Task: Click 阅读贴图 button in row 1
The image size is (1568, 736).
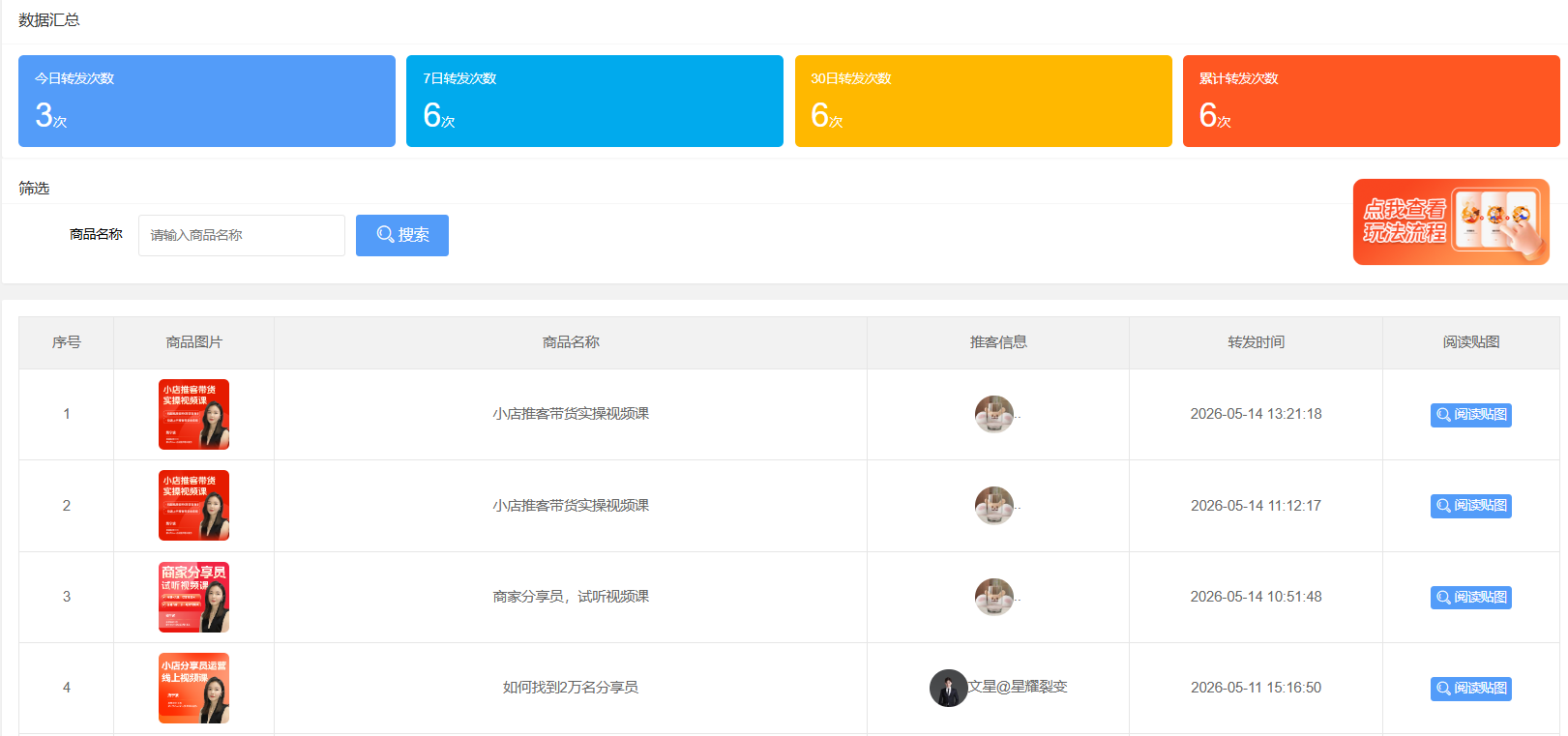Action: click(x=1470, y=415)
